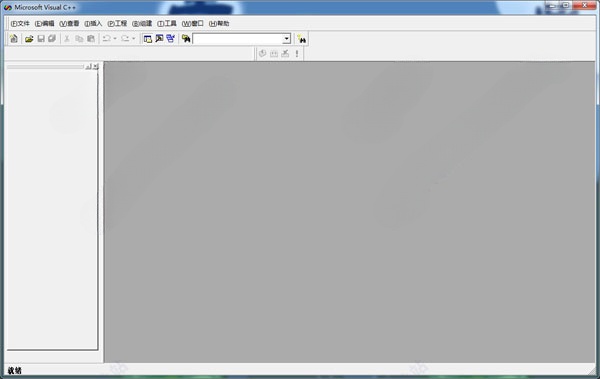600x379 pixels.
Task: Click the workspace panel dock toggle button
Action: coord(88,67)
